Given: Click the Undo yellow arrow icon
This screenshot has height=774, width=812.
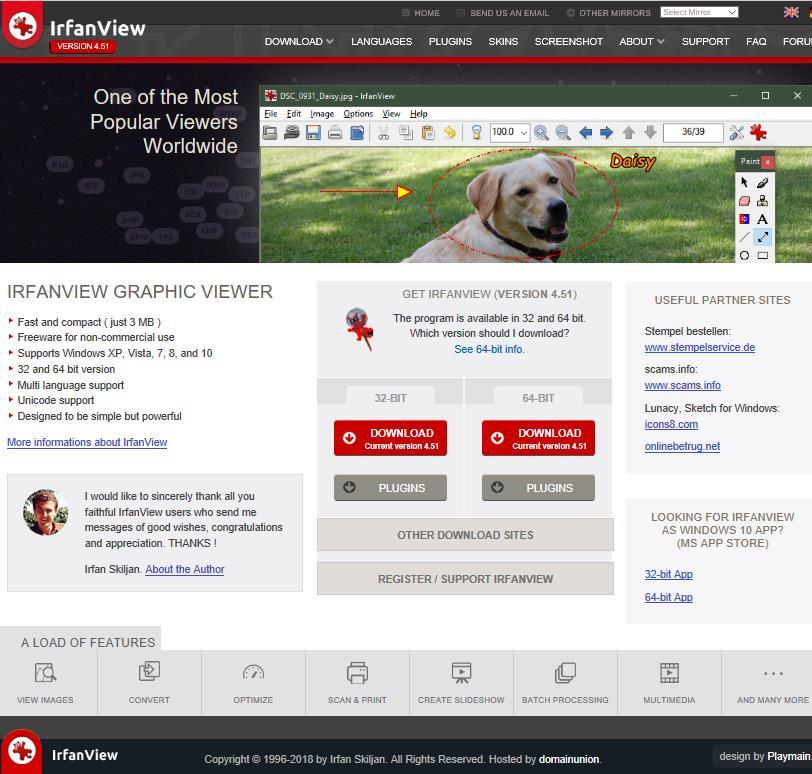Looking at the screenshot, I should pyautogui.click(x=450, y=133).
